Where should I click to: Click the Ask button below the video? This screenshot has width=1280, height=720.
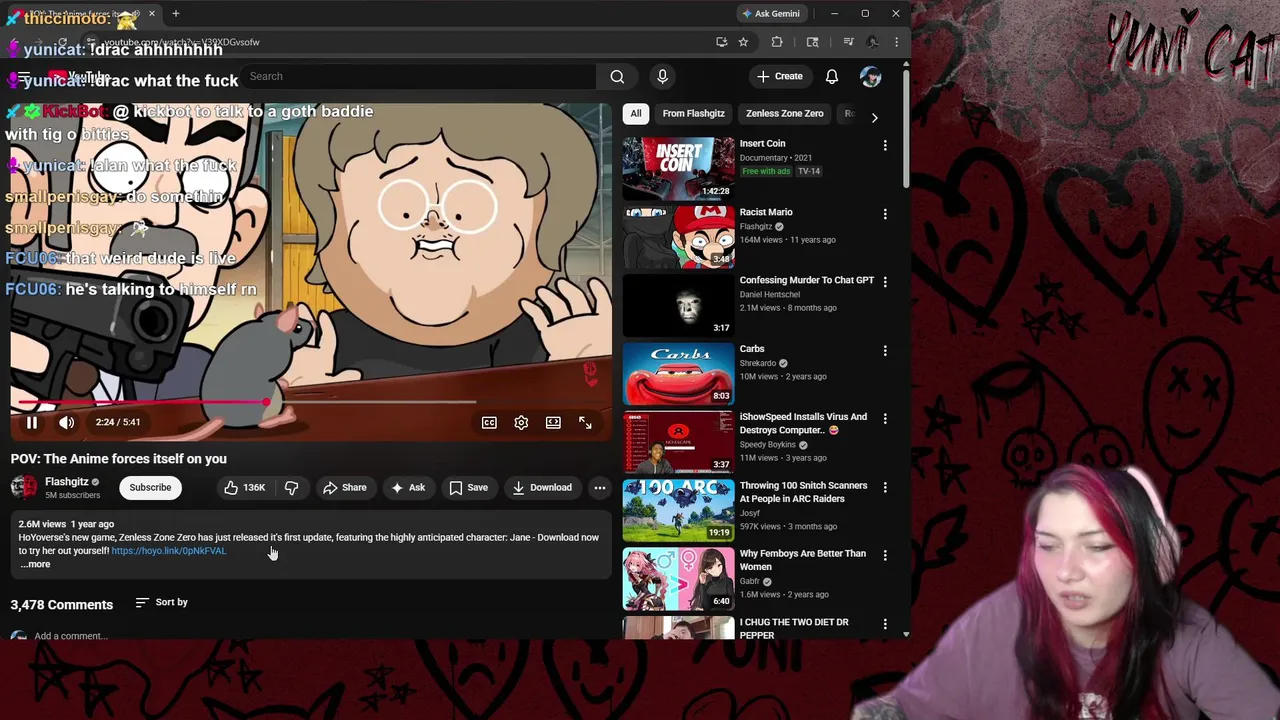408,488
